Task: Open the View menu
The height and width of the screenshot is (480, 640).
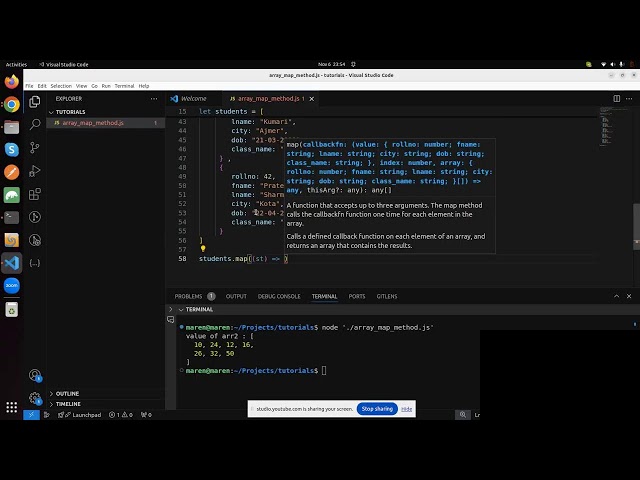Action: coord(82,86)
